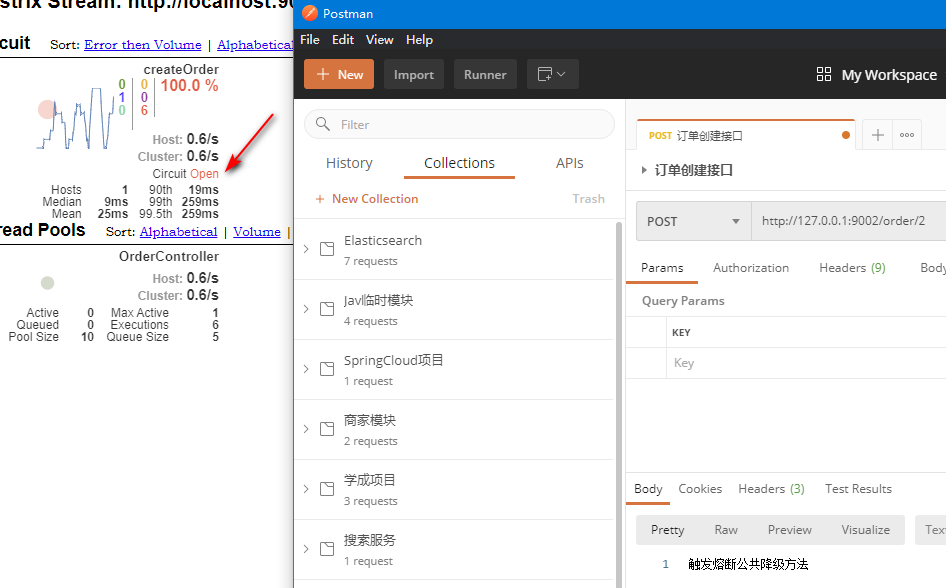Click the Postman logo in title bar
This screenshot has width=946, height=588.
pos(310,13)
